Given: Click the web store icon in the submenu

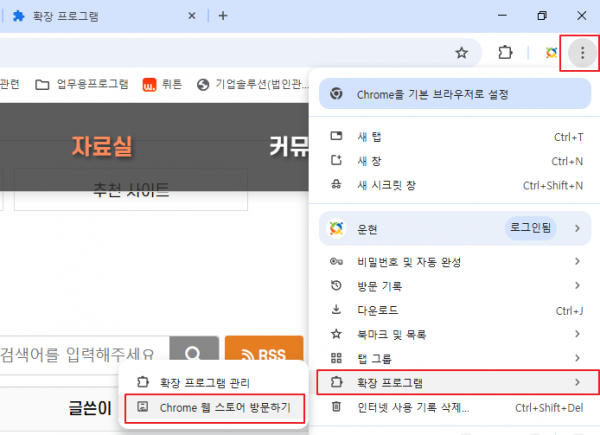Looking at the screenshot, I should click(x=143, y=407).
